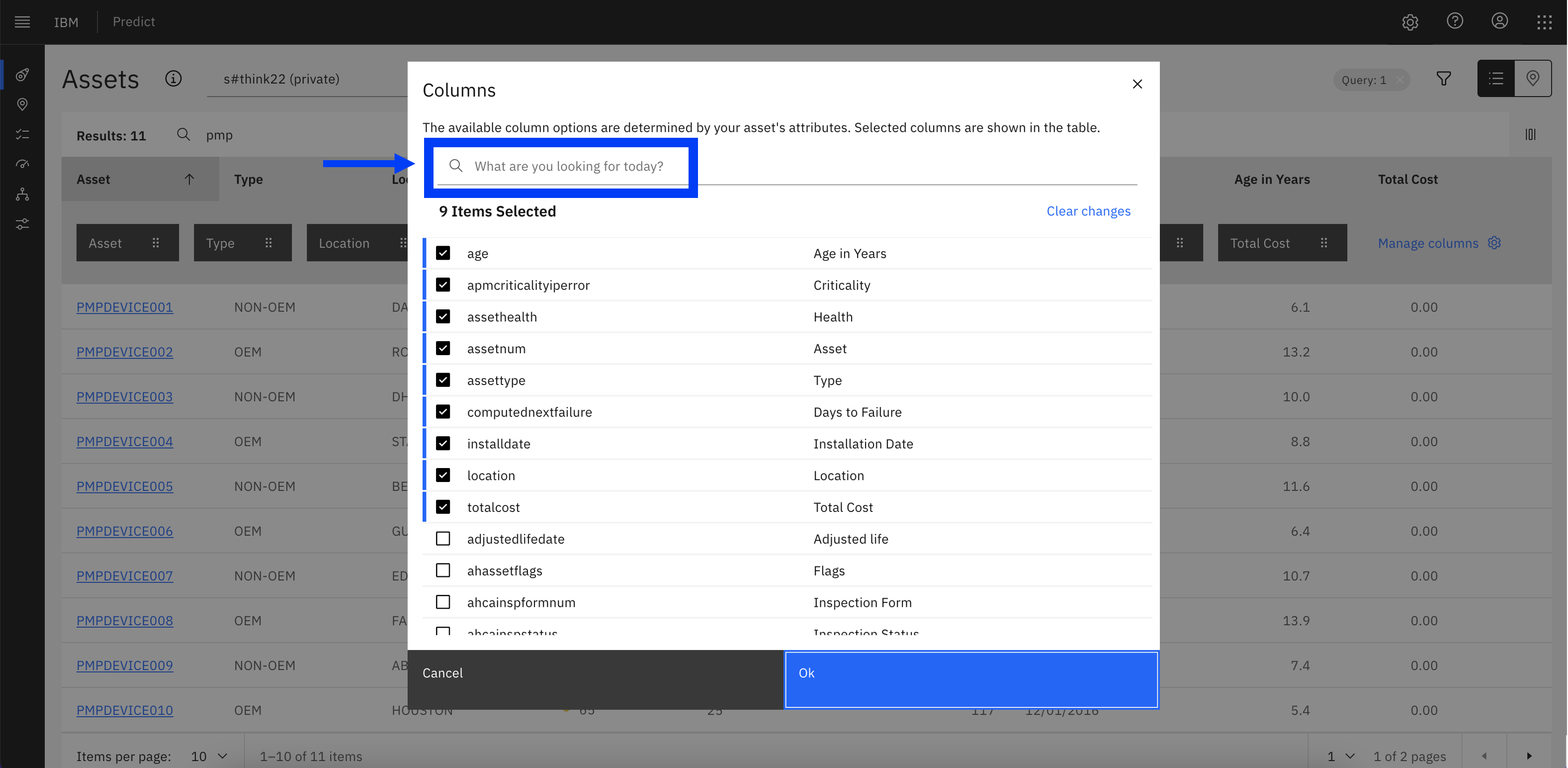Open the sidebar checklist icon

point(22,135)
